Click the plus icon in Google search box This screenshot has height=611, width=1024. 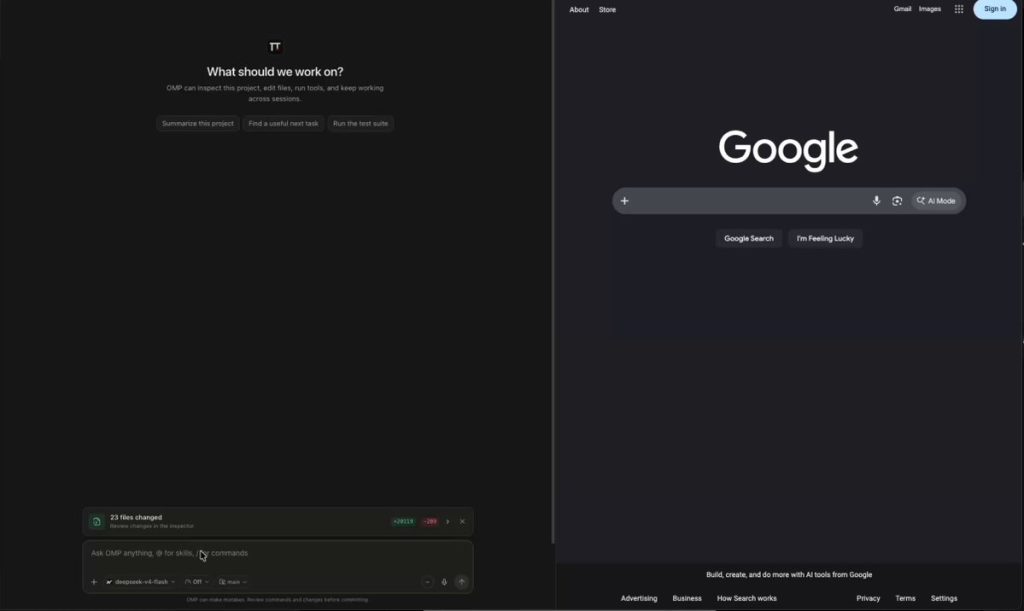click(x=624, y=201)
